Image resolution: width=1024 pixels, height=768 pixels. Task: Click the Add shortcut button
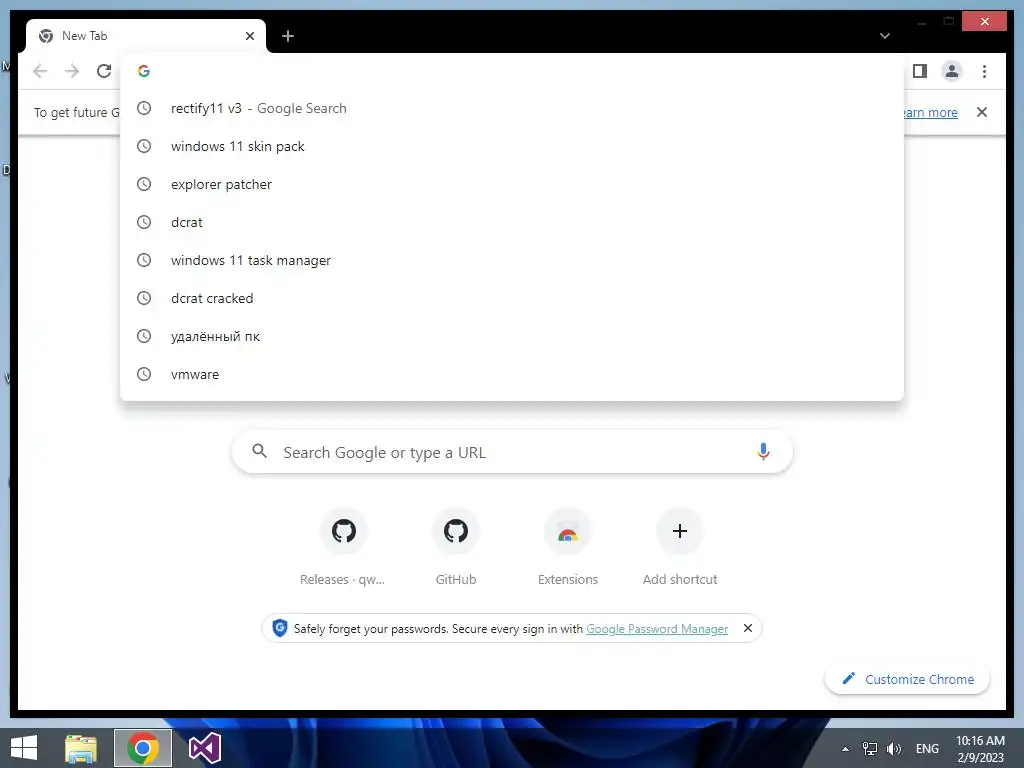click(680, 549)
